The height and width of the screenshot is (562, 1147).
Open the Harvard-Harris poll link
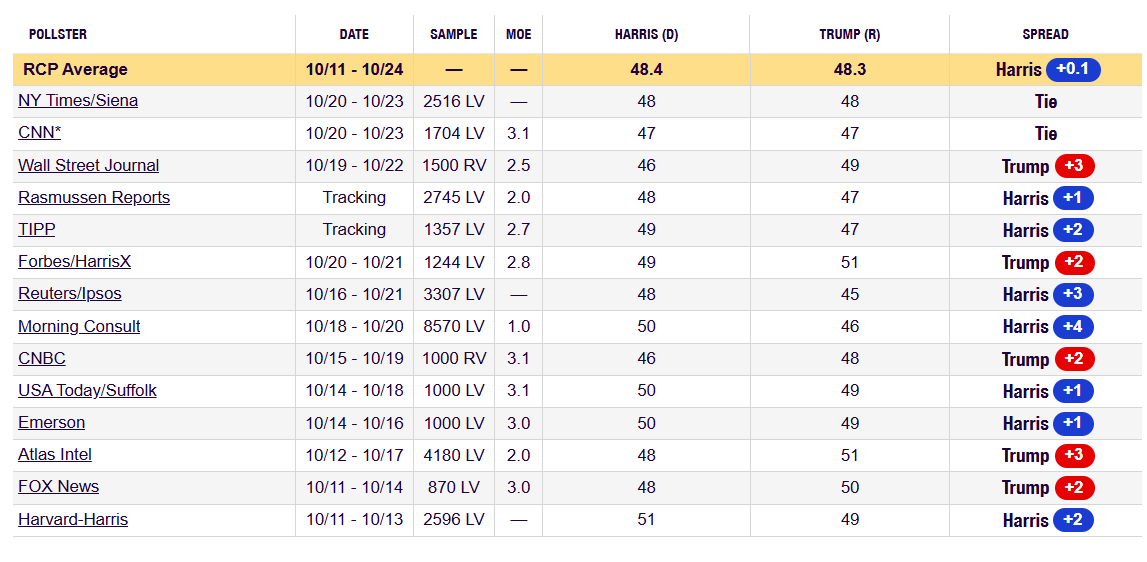[x=73, y=519]
